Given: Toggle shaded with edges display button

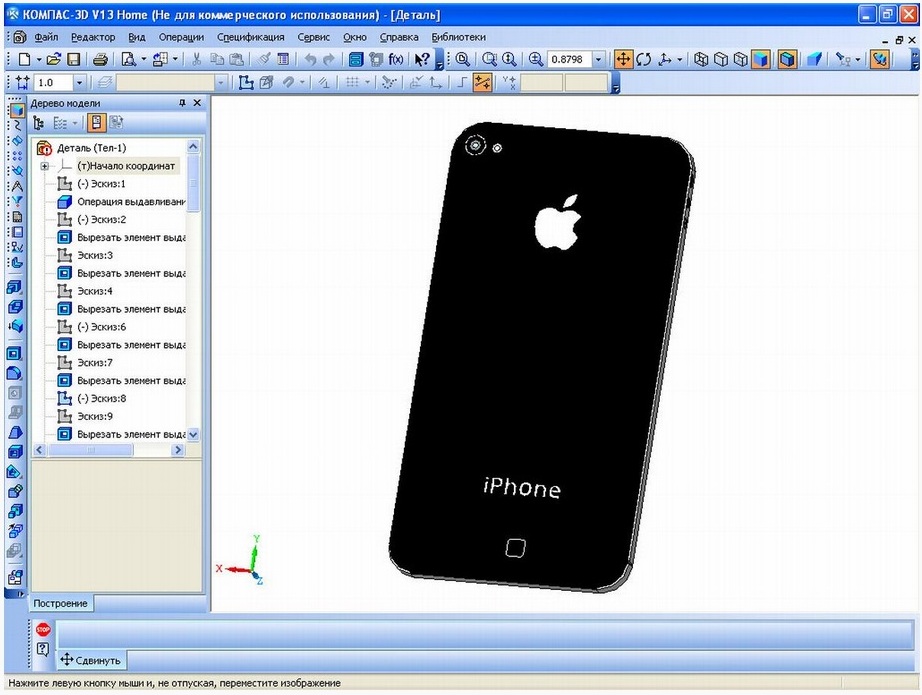Looking at the screenshot, I should pos(787,59).
